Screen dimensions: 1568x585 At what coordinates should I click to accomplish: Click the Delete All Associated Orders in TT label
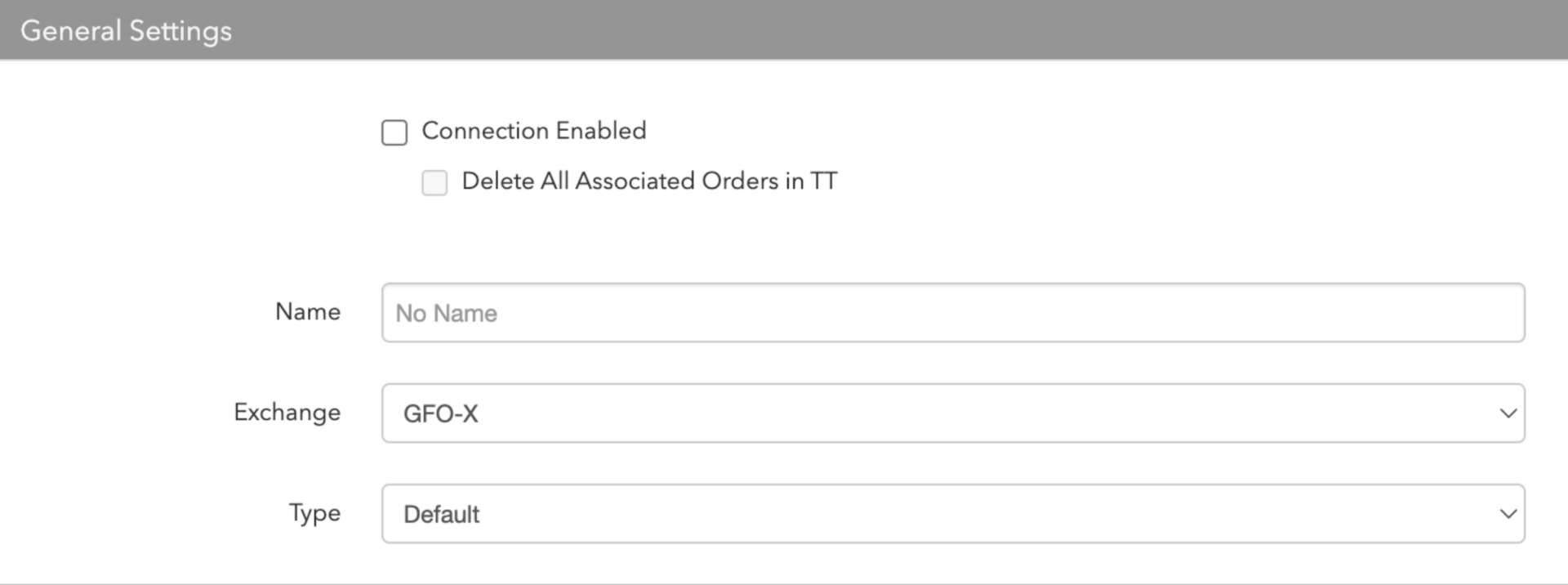(650, 181)
